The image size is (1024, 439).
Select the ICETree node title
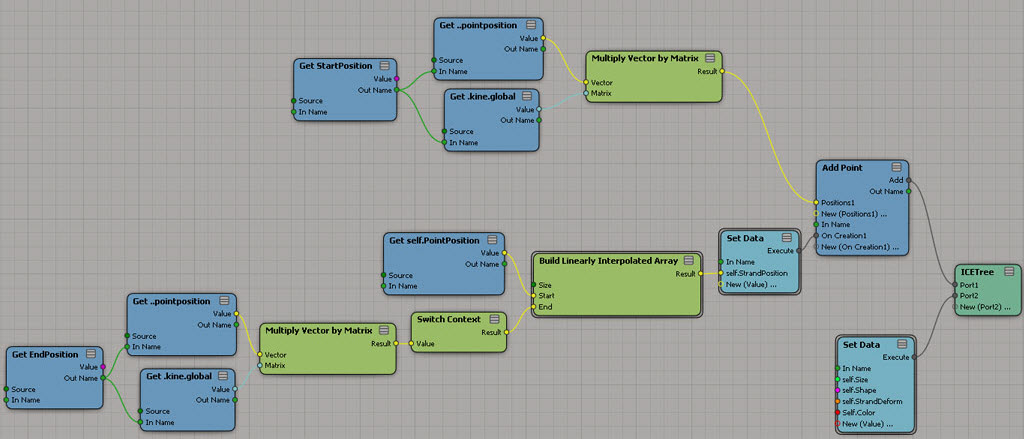click(977, 271)
